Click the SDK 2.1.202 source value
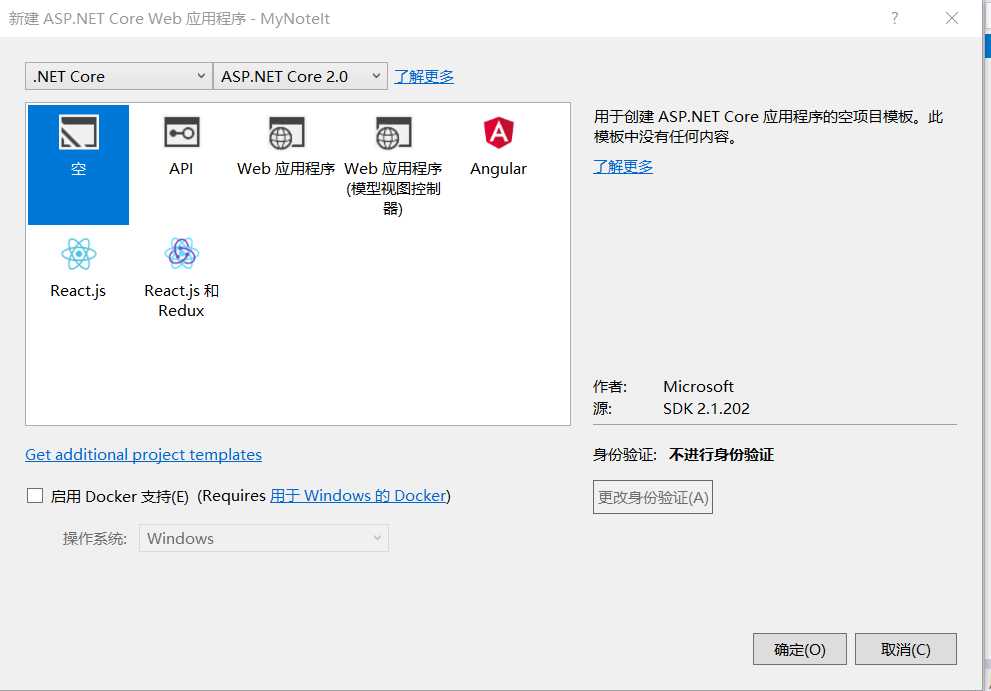 click(706, 408)
